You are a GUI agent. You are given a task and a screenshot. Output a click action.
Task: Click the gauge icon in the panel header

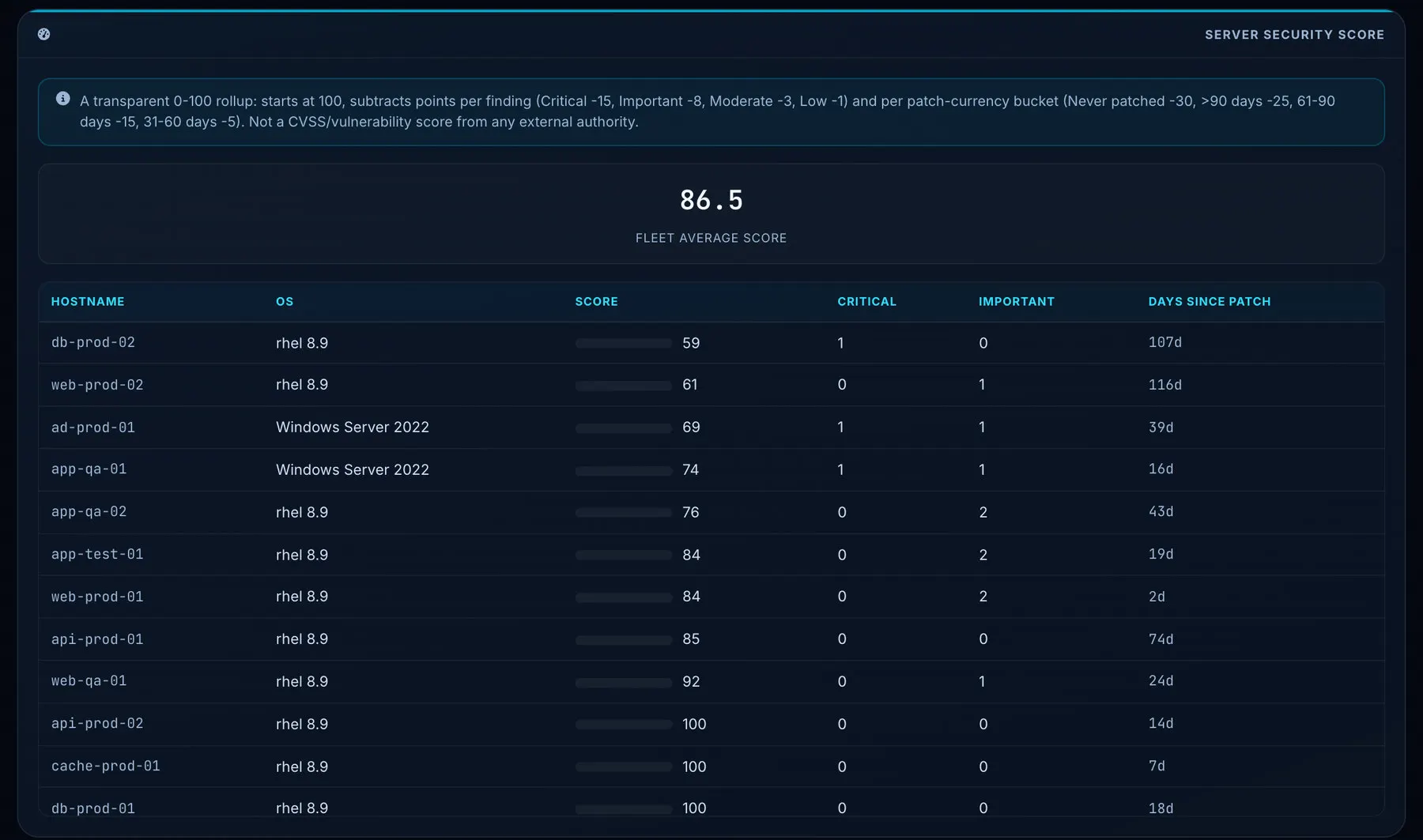[x=44, y=34]
